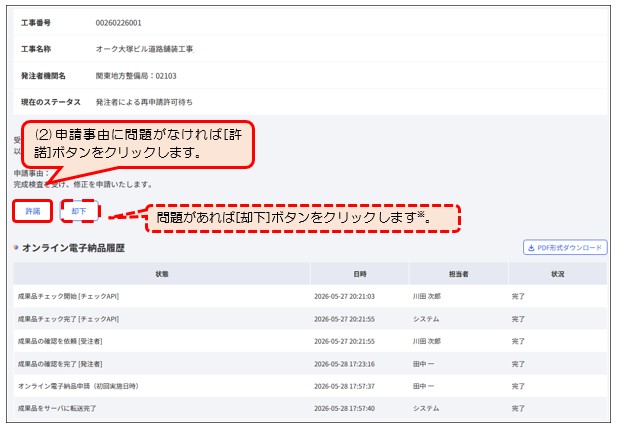The image size is (617, 428).
Task: Select the 成果品チェック完了 [チェックAPI] row entry
Action: tap(68, 319)
